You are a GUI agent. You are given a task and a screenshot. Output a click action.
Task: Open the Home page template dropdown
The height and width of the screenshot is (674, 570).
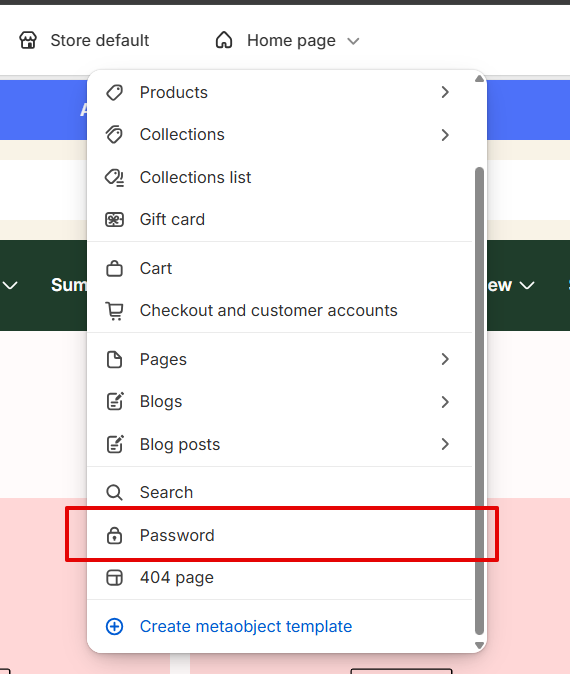point(287,41)
